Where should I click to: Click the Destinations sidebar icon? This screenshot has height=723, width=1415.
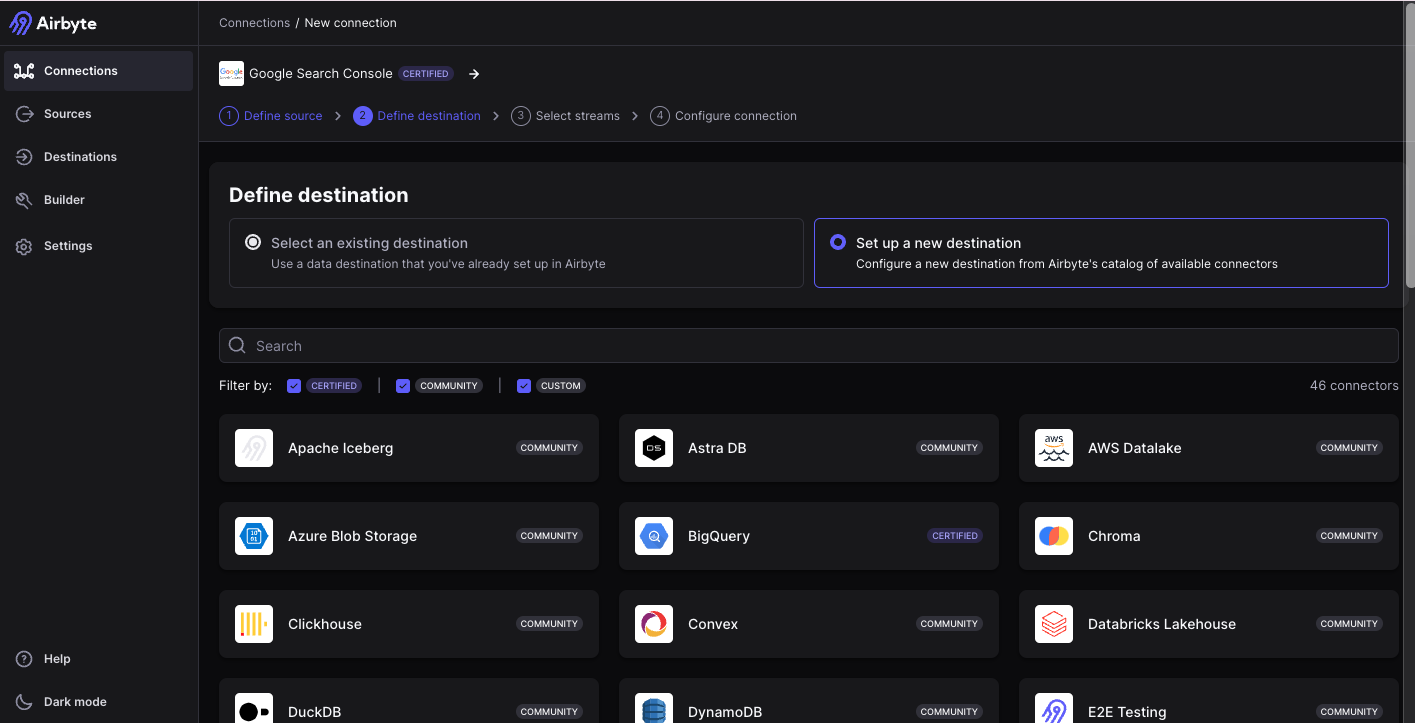click(x=24, y=157)
